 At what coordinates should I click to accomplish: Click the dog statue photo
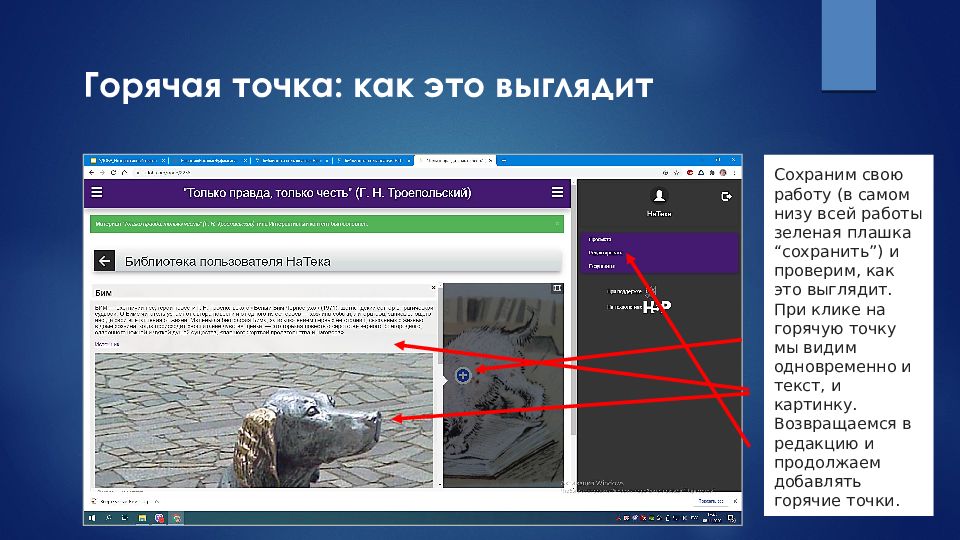264,420
